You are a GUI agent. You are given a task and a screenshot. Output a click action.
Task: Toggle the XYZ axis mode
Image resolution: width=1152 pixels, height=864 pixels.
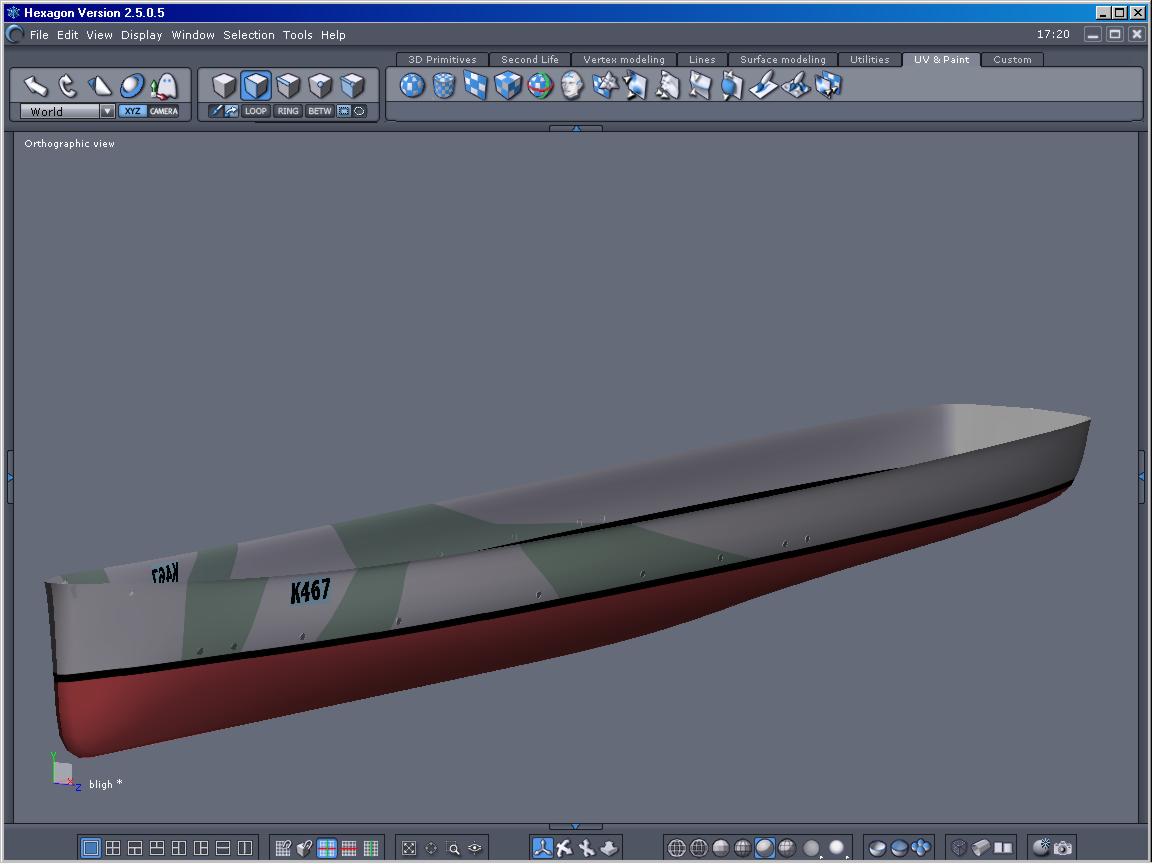click(x=133, y=111)
